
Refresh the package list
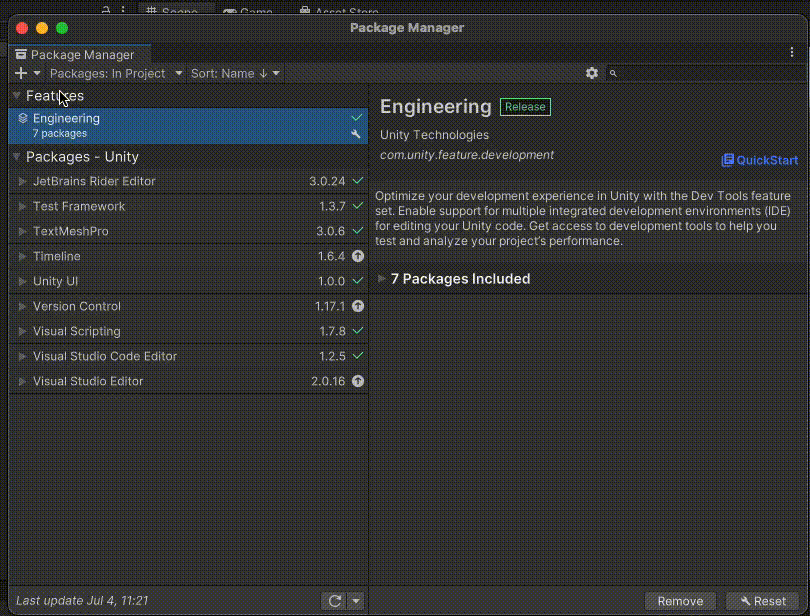click(333, 600)
